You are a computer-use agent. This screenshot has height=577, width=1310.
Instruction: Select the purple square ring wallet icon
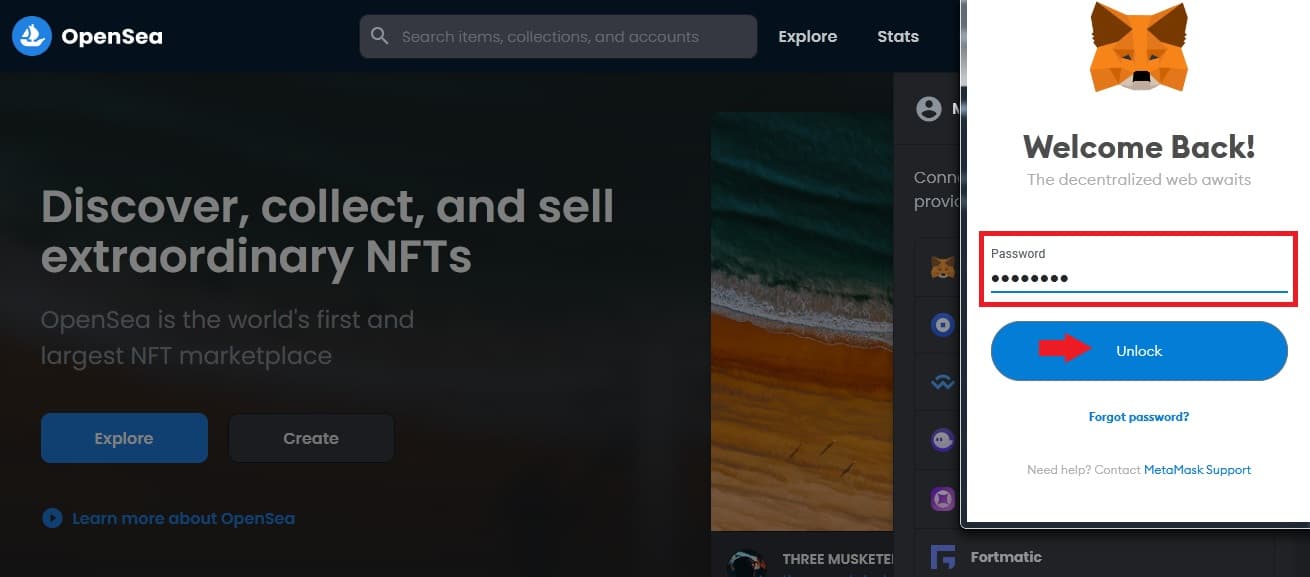tap(942, 498)
